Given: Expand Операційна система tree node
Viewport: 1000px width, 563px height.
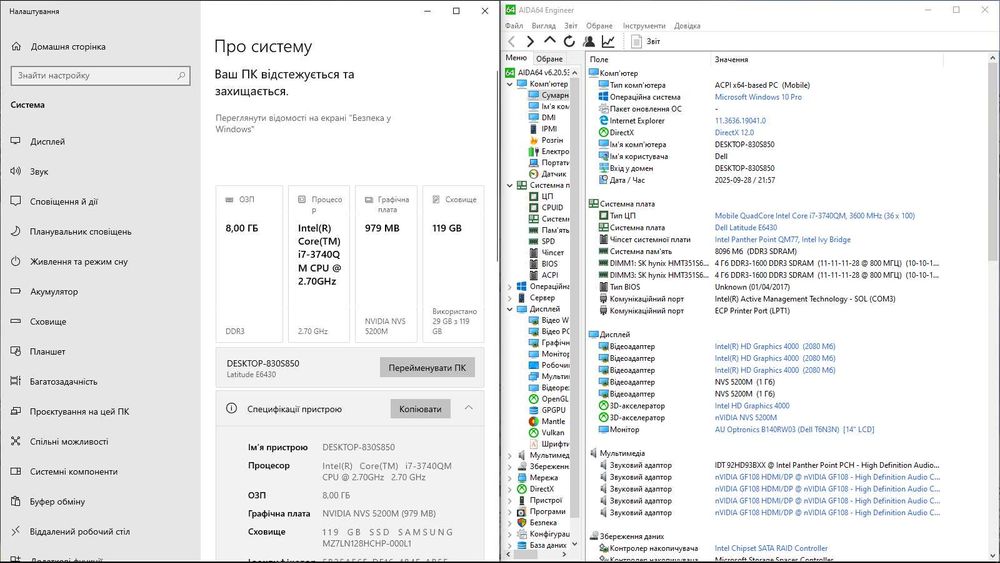Looking at the screenshot, I should (x=510, y=287).
